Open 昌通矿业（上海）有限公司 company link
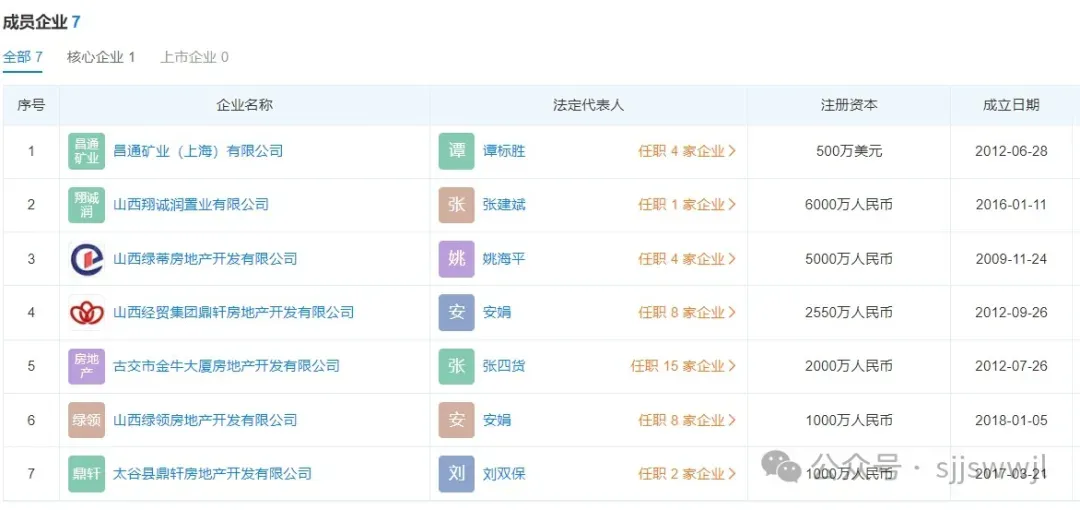1080x510 pixels. (x=198, y=151)
